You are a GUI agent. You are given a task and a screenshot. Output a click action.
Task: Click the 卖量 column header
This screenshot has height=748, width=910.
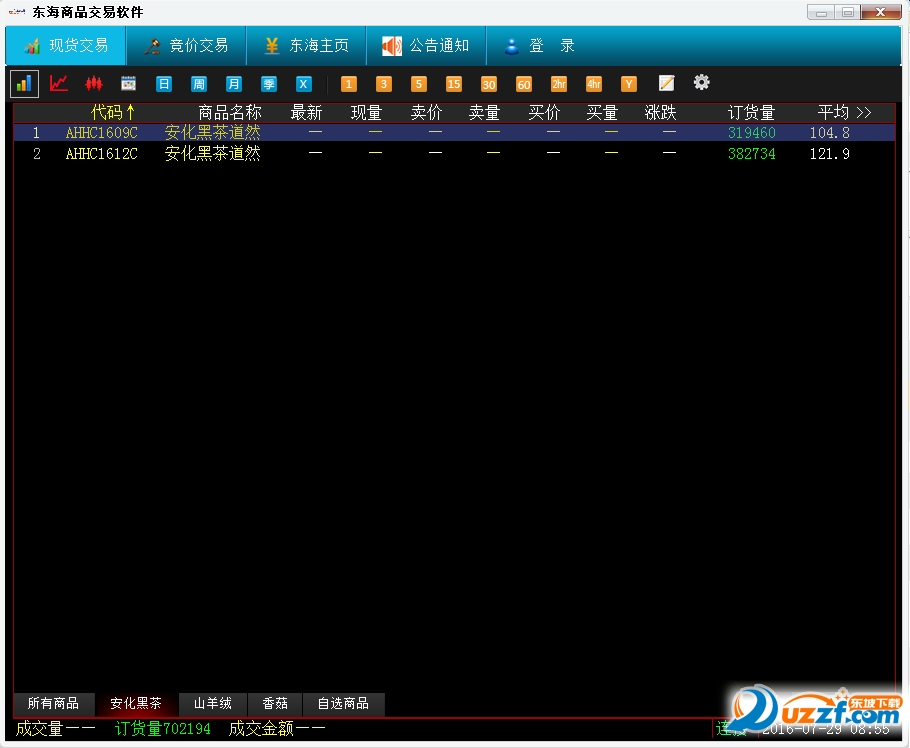484,112
